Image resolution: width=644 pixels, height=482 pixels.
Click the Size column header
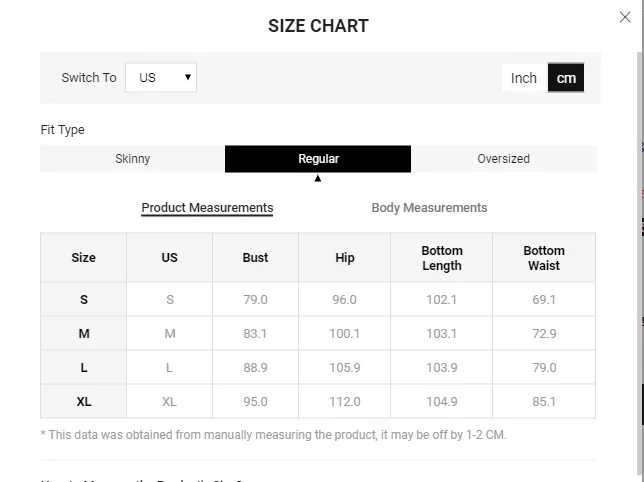(84, 258)
